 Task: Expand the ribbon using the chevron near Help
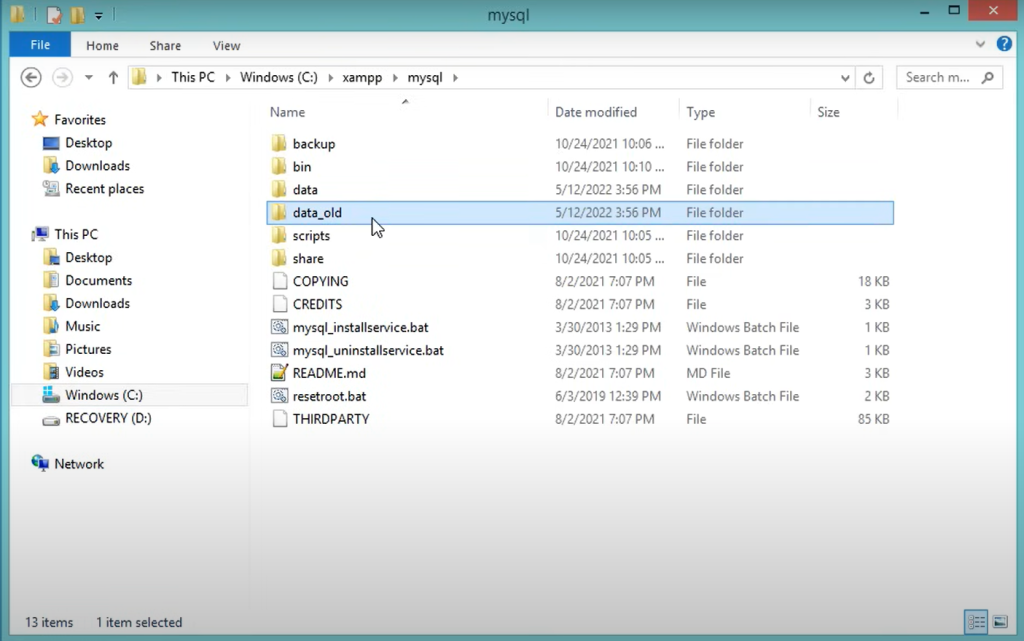(981, 44)
